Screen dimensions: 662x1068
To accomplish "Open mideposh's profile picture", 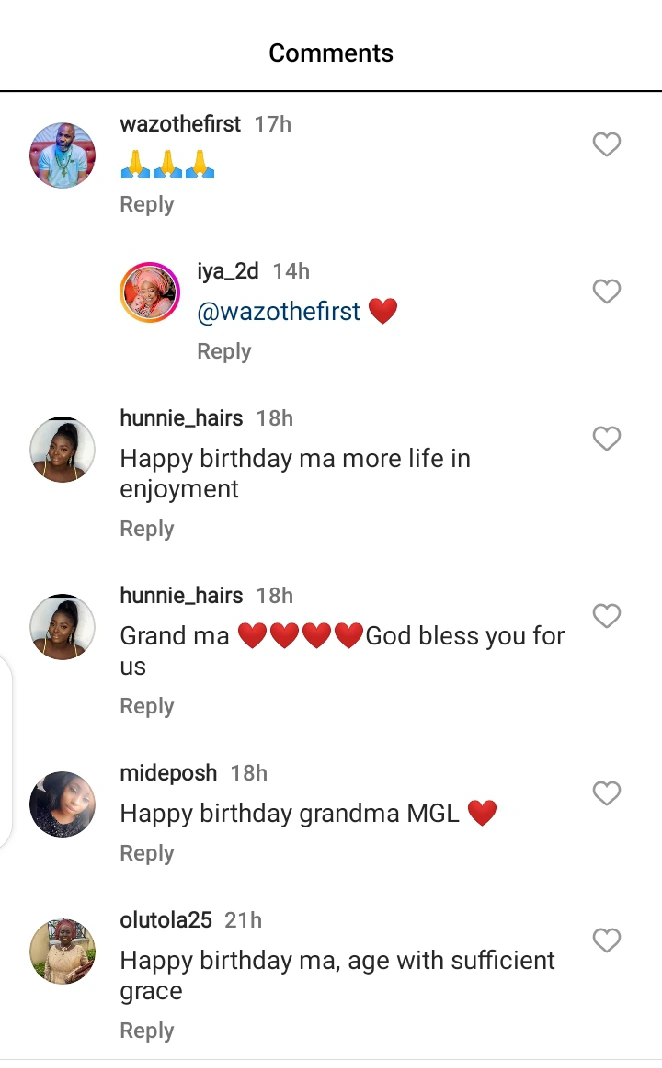I will pos(62,804).
